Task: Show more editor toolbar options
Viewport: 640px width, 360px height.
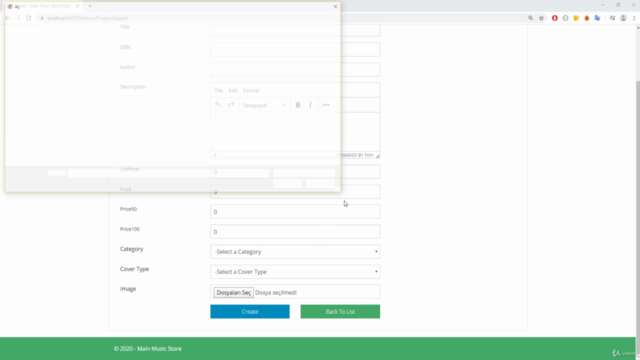Action: click(326, 105)
